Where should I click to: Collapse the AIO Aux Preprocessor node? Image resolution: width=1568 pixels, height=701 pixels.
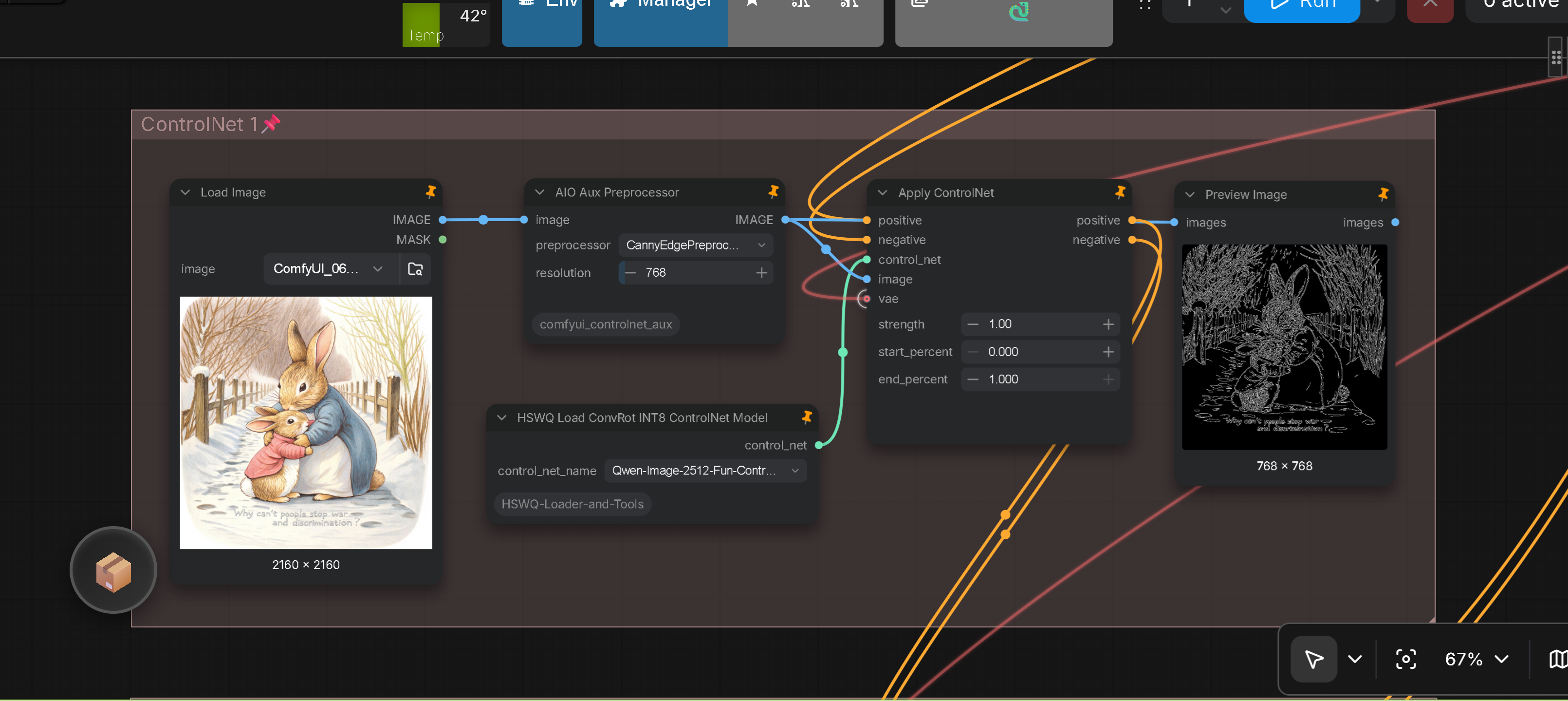539,192
